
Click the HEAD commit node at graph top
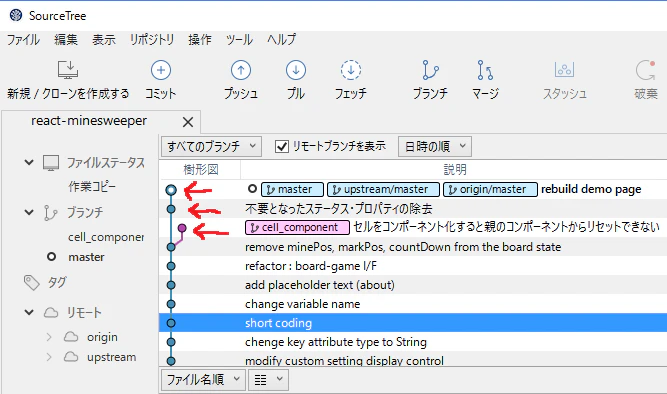coord(171,190)
